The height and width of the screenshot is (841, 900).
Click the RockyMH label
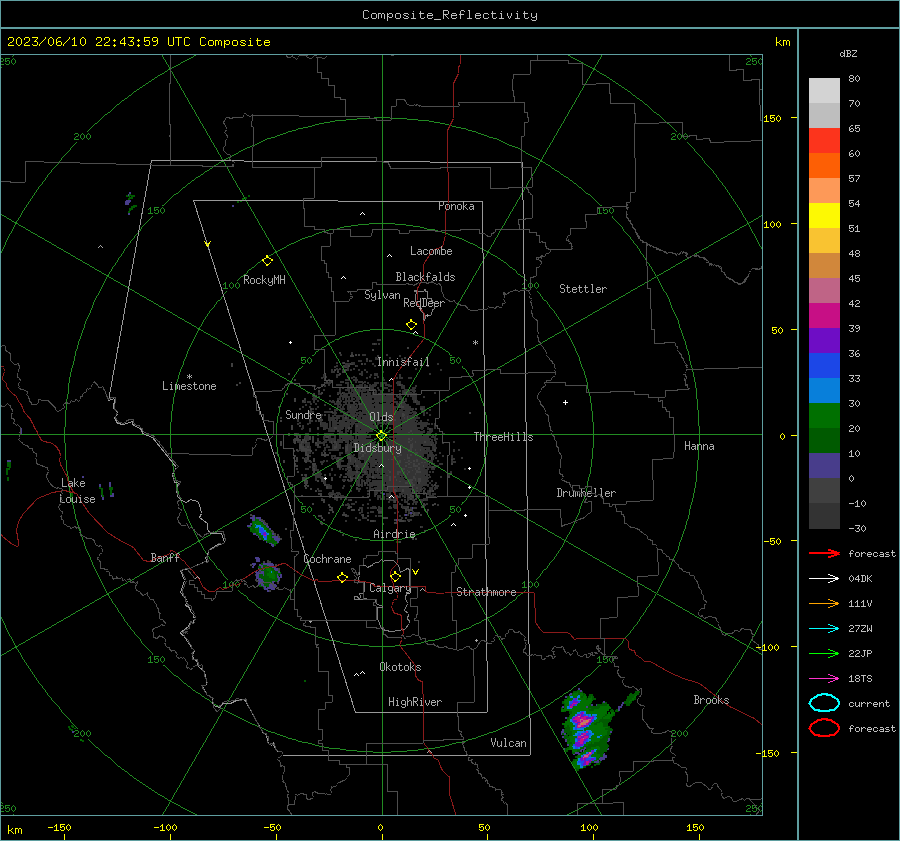click(x=264, y=280)
